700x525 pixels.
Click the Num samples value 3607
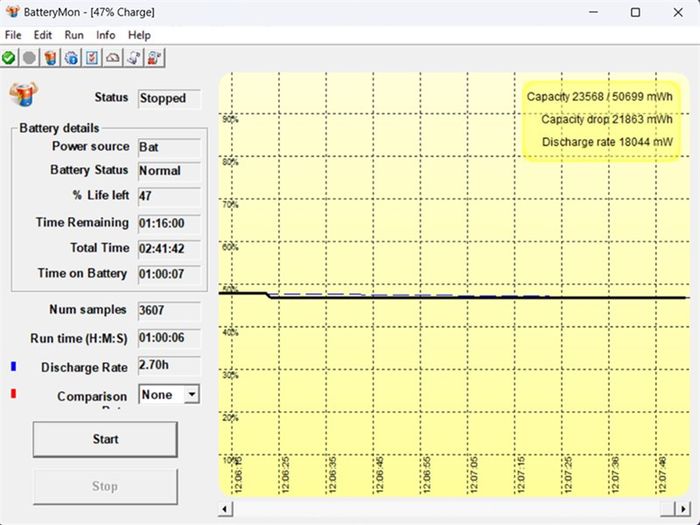pyautogui.click(x=169, y=310)
